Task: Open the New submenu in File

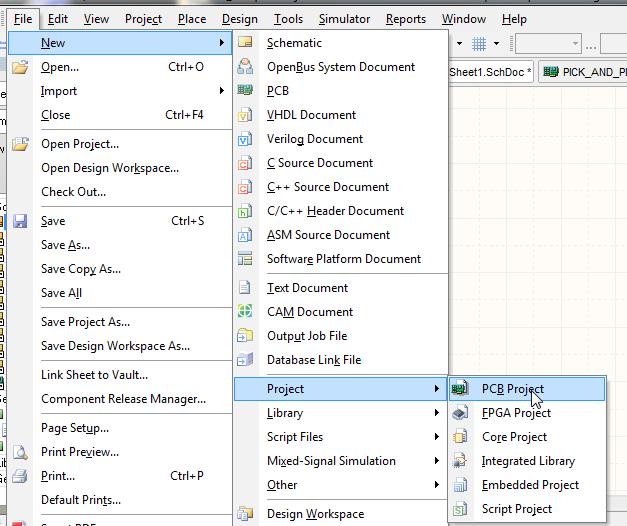Action: click(x=120, y=43)
